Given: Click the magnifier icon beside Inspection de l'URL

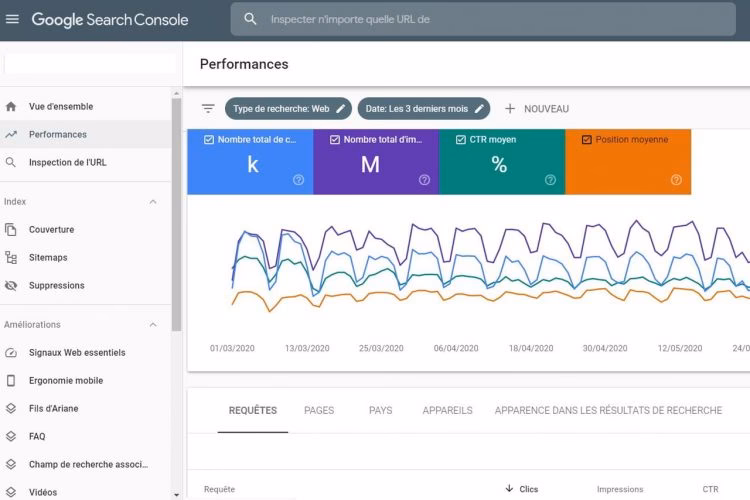Looking at the screenshot, I should [x=11, y=162].
